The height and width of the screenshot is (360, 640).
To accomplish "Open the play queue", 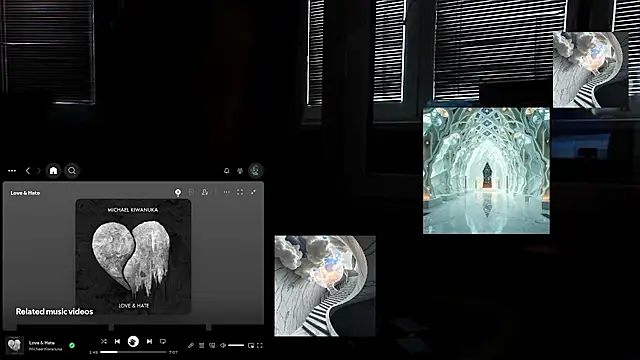I will (x=201, y=345).
